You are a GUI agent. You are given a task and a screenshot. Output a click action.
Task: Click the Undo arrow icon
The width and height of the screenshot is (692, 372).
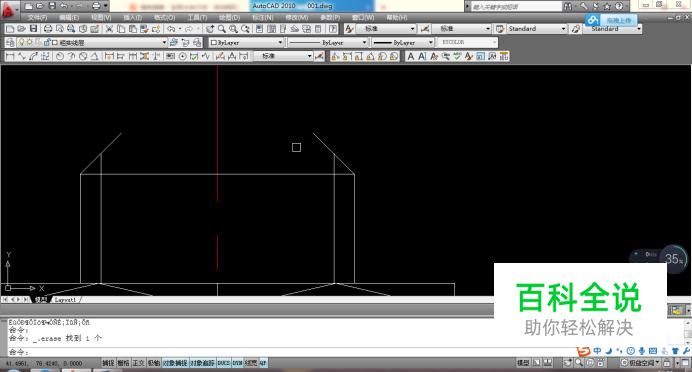171,29
